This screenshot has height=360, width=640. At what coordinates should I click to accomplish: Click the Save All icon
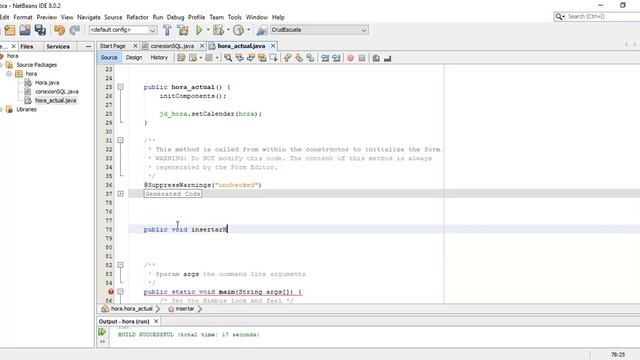pos(40,30)
